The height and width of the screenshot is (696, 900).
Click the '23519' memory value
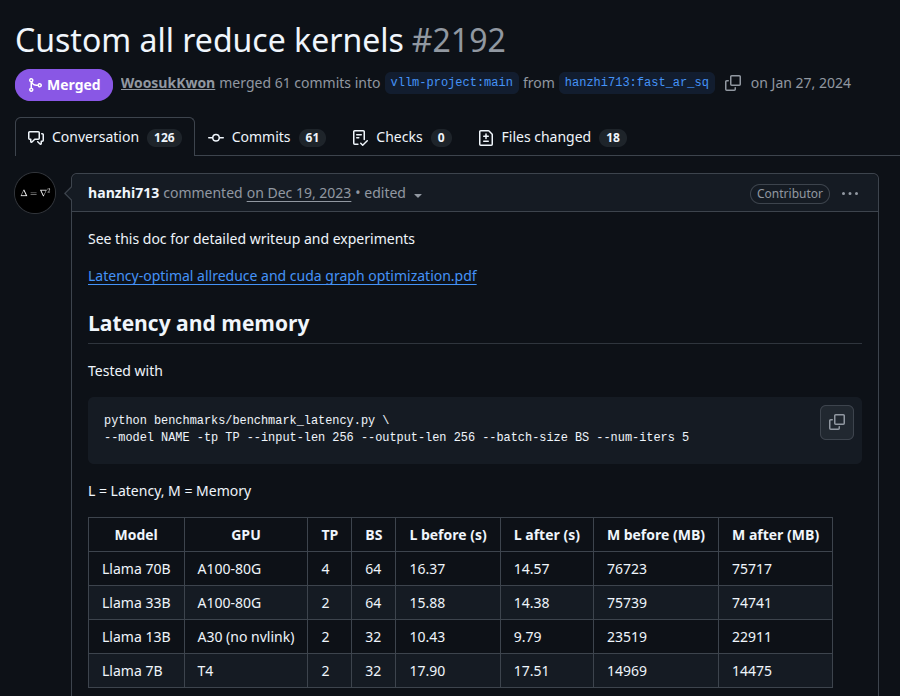pyautogui.click(x=627, y=637)
